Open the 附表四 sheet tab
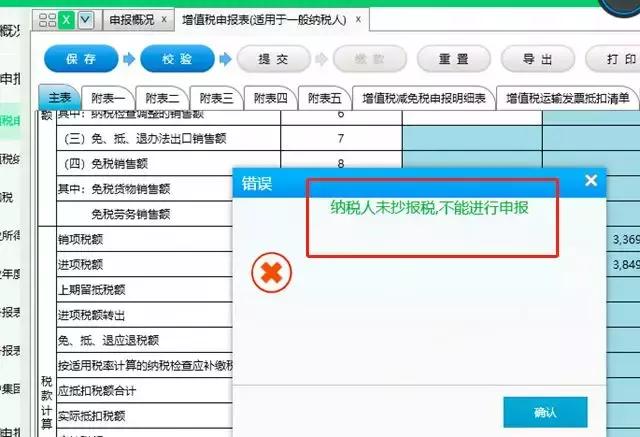 [x=270, y=98]
